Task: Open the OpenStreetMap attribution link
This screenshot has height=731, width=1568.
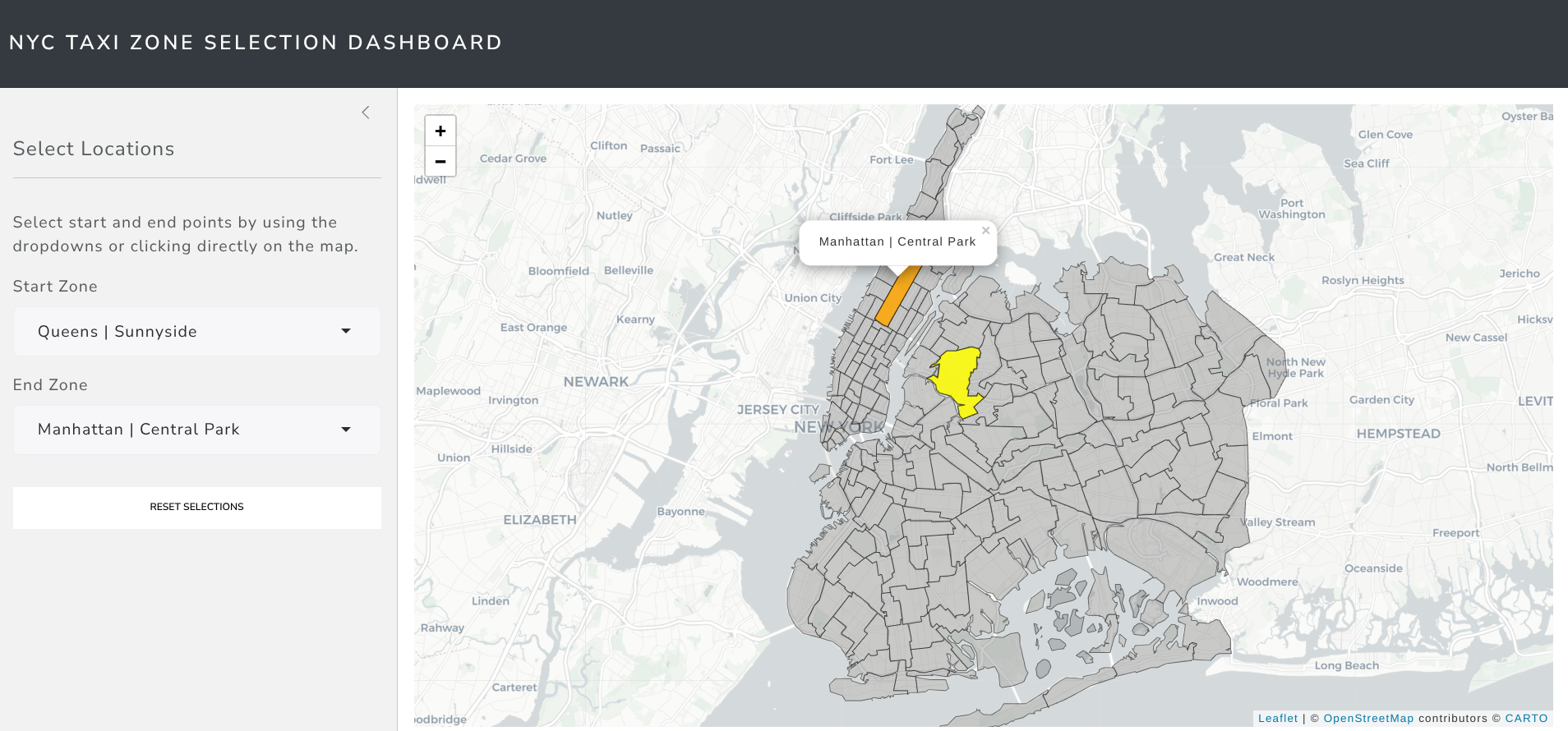Action: coord(1367,718)
